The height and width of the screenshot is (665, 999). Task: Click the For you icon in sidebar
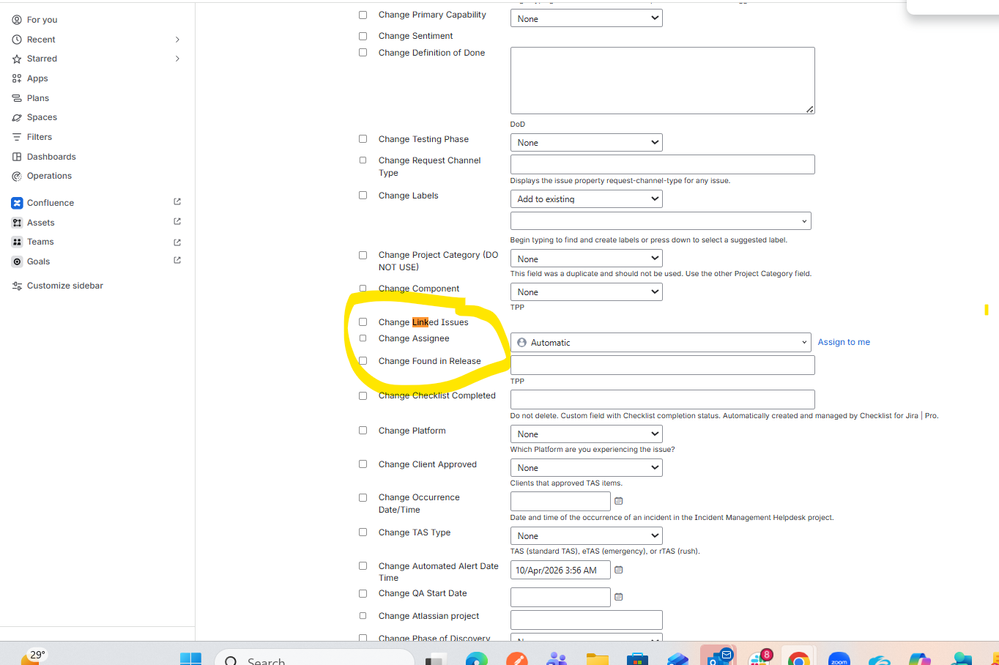(17, 20)
